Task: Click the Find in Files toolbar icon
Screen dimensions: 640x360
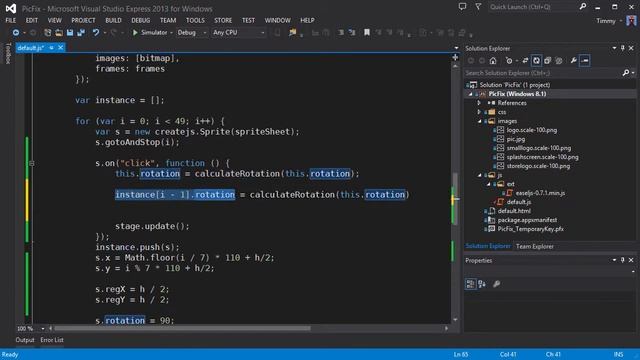Action: 292,33
